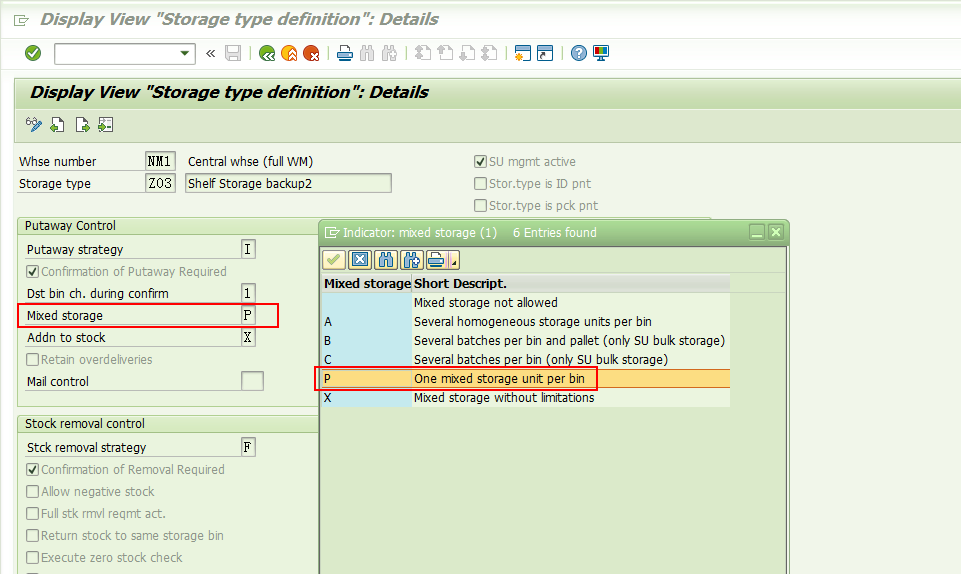
Task: Click the red Cancel icon
Action: pyautogui.click(x=311, y=53)
